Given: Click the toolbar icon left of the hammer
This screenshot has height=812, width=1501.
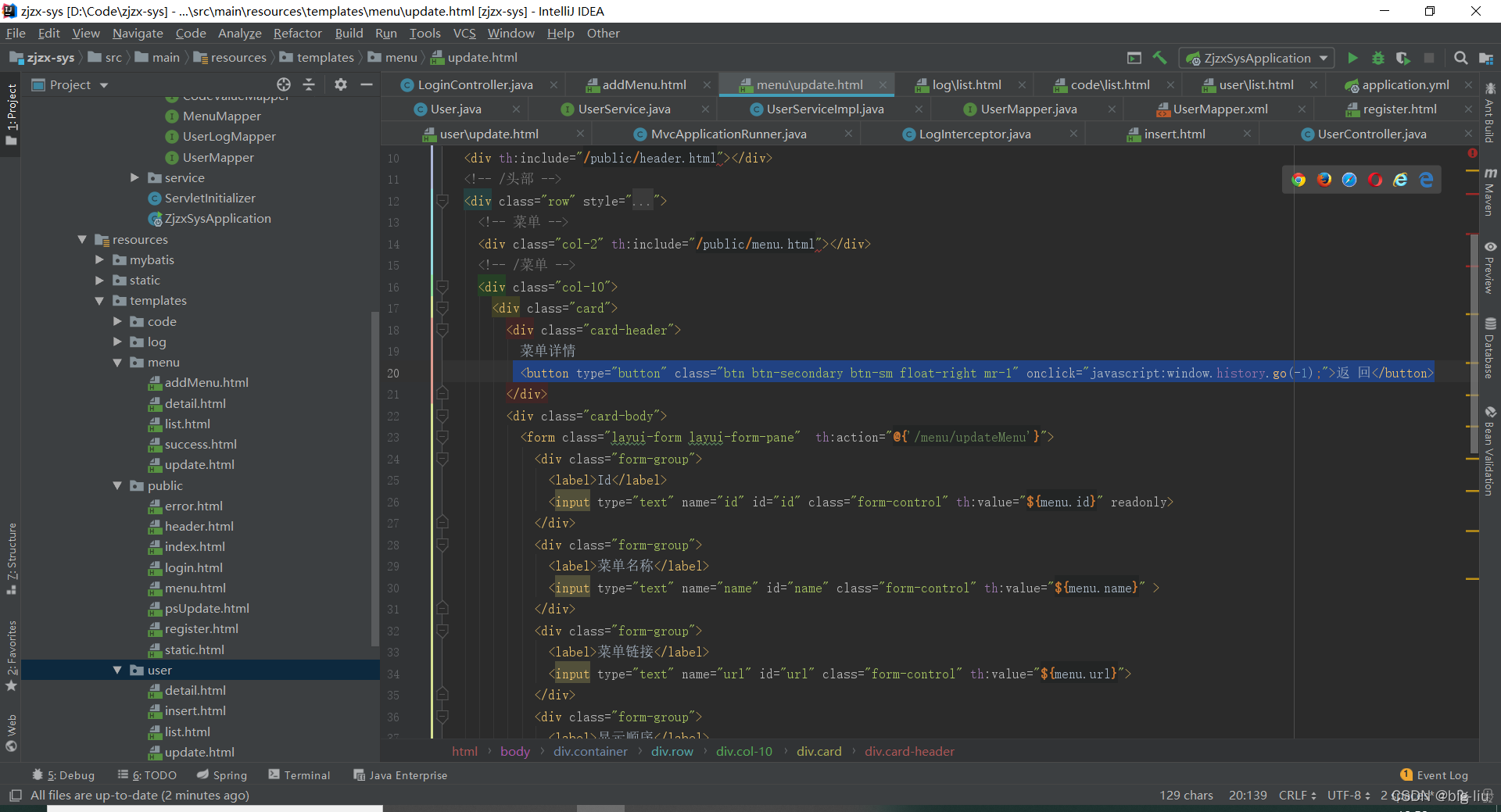Looking at the screenshot, I should point(1134,58).
